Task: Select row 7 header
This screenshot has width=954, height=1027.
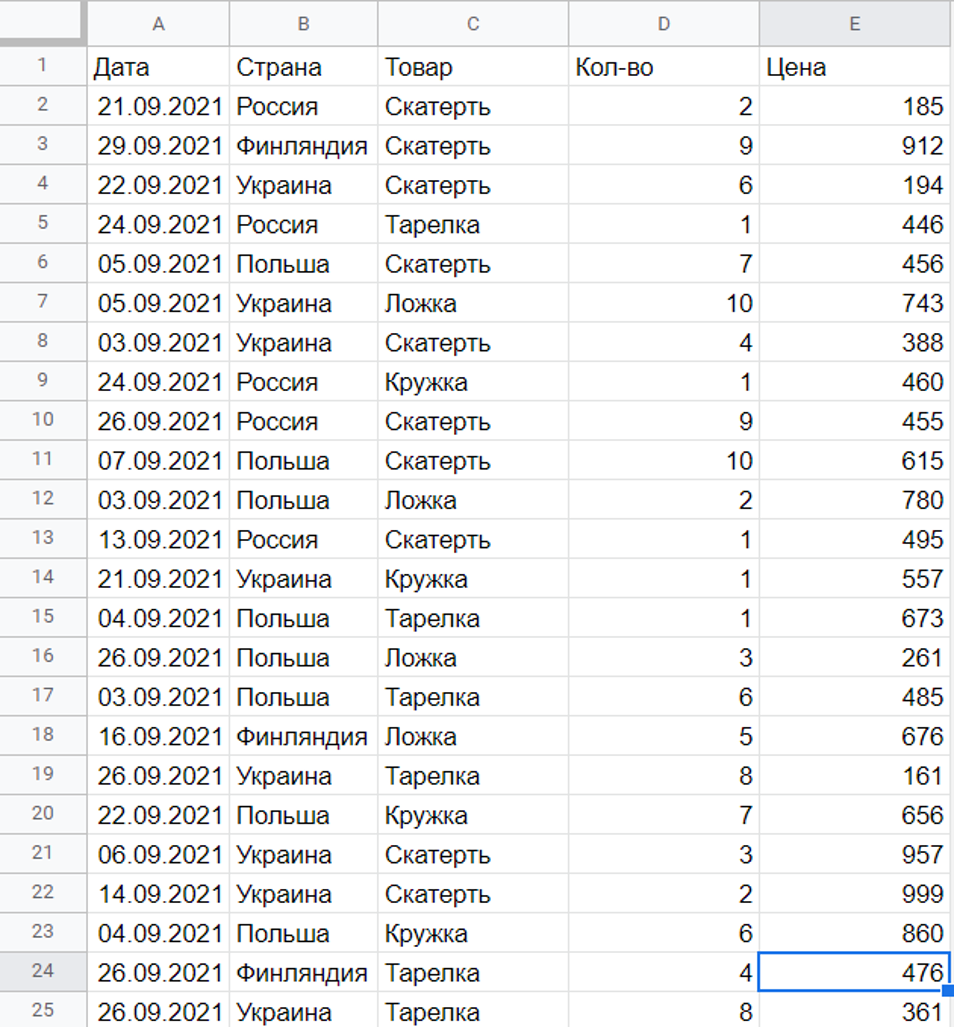Action: coord(43,302)
